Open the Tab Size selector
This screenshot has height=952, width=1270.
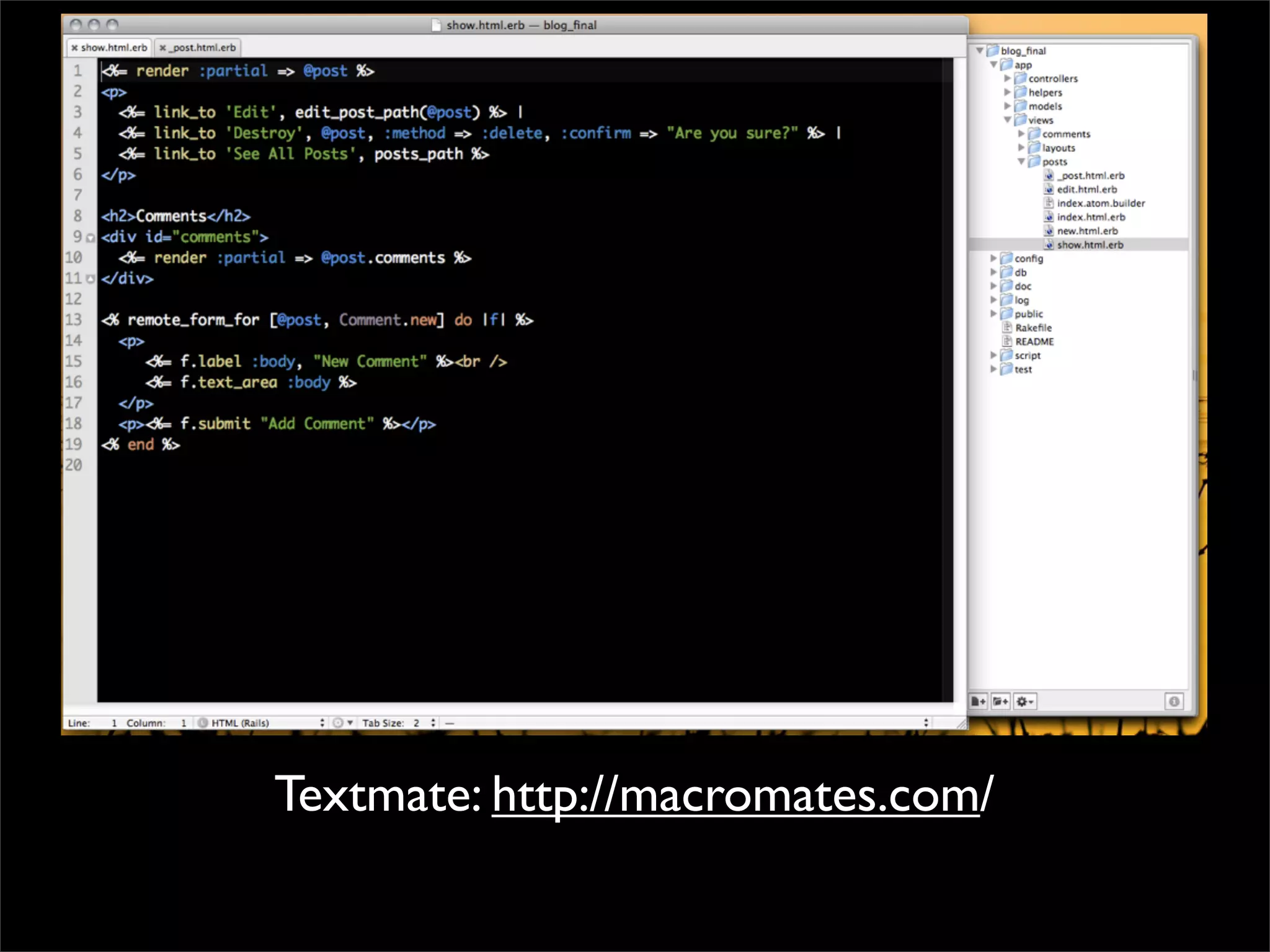pos(399,723)
